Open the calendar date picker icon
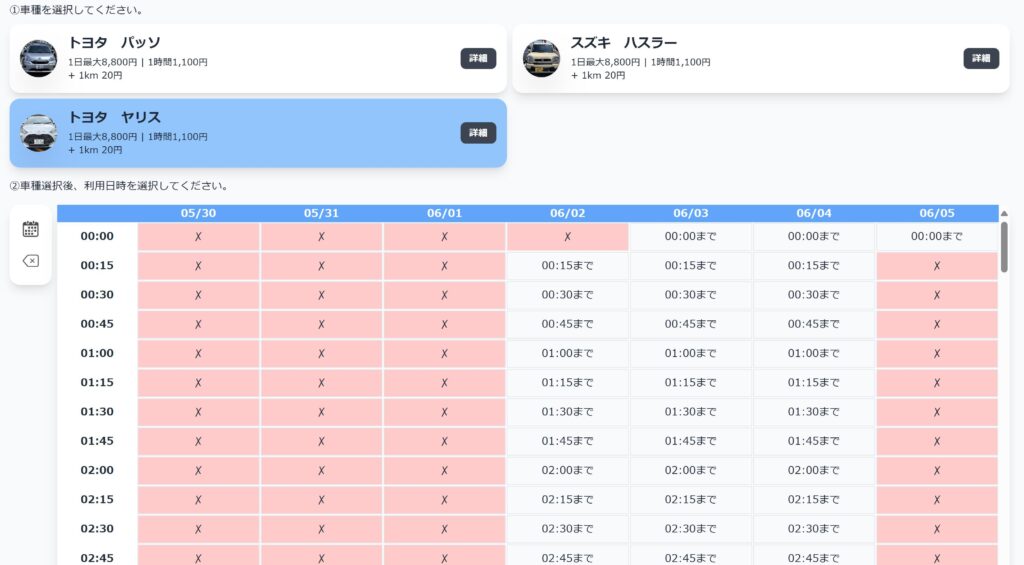This screenshot has height=565, width=1024. (31, 229)
